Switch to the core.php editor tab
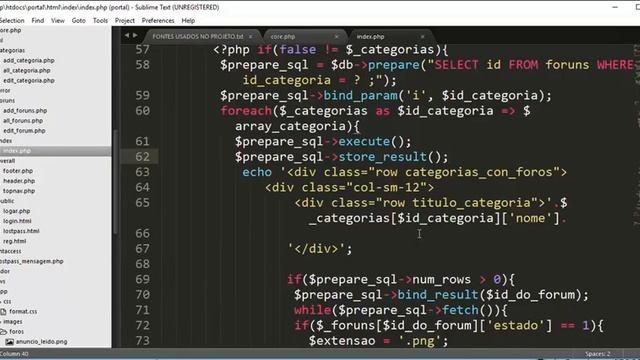Viewport: 640px width, 360px height. click(282, 37)
